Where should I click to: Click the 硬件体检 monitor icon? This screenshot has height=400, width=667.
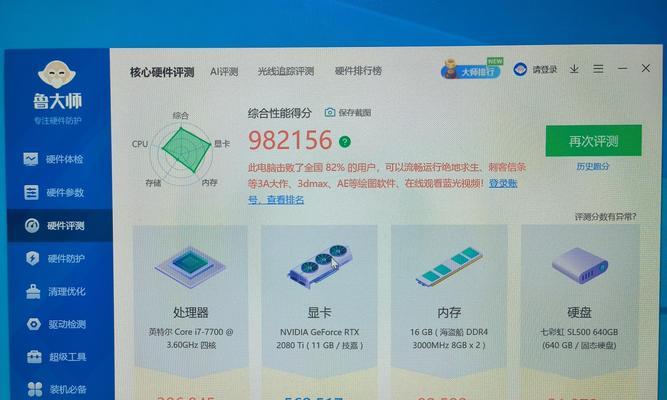[x=31, y=159]
